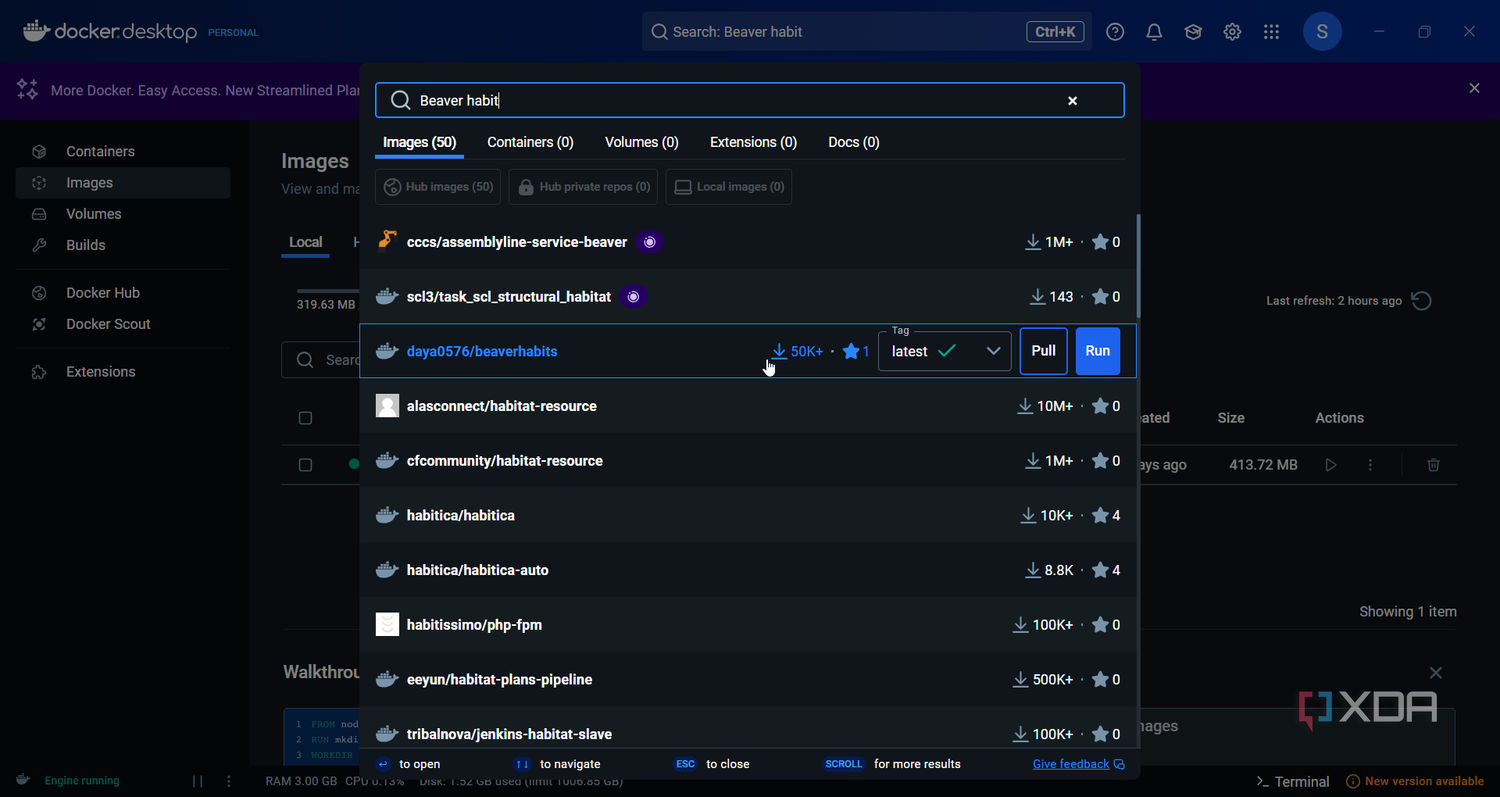Toggle Hub images (50) filter

pos(439,187)
